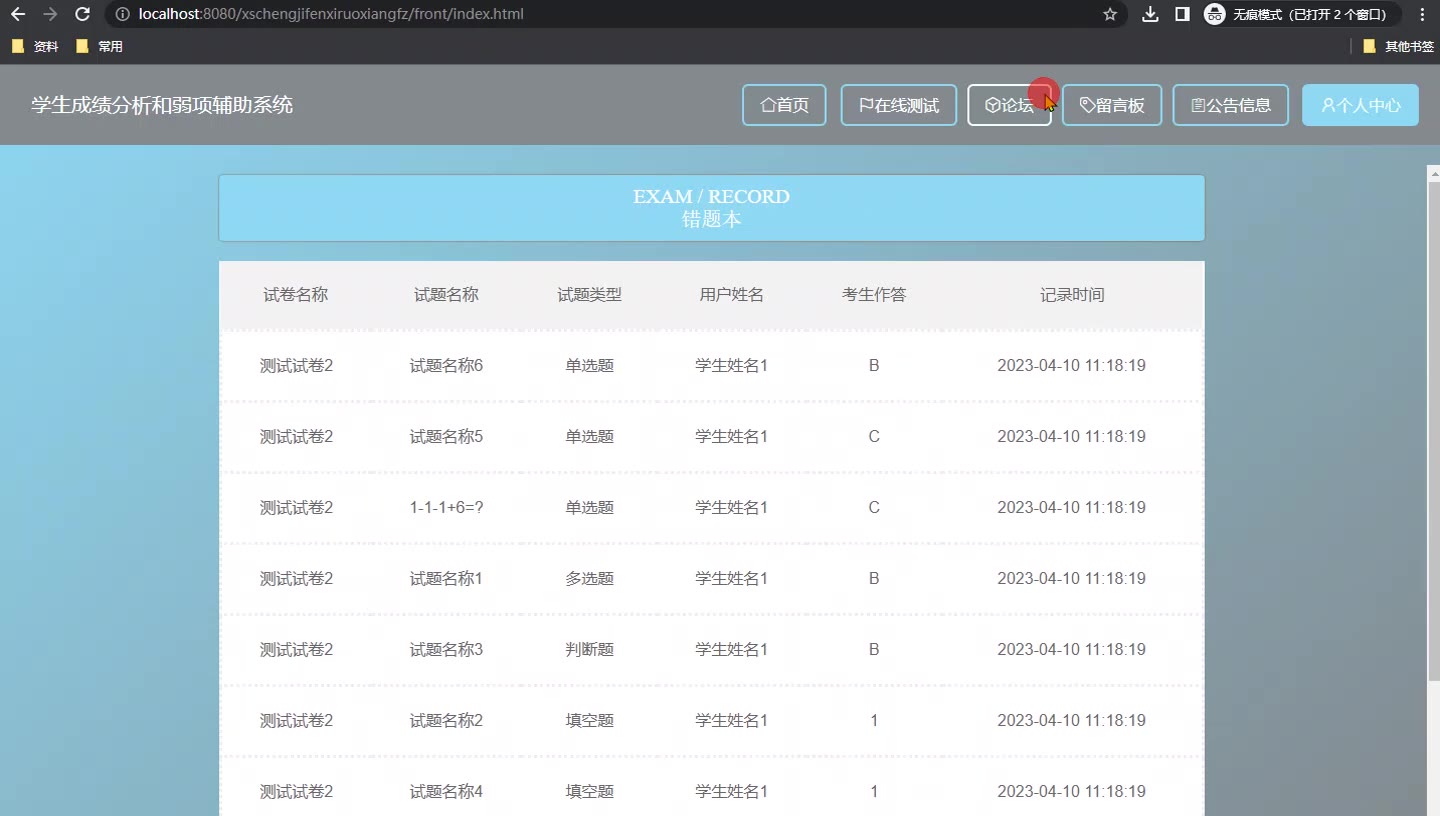The width and height of the screenshot is (1440, 816).
Task: Click the site info icon in address bar
Action: (x=122, y=14)
